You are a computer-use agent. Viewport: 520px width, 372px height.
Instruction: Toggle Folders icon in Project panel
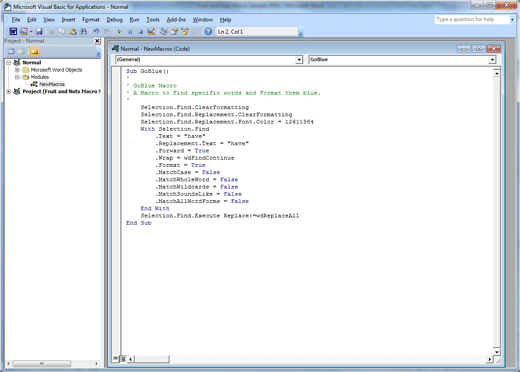pos(34,51)
